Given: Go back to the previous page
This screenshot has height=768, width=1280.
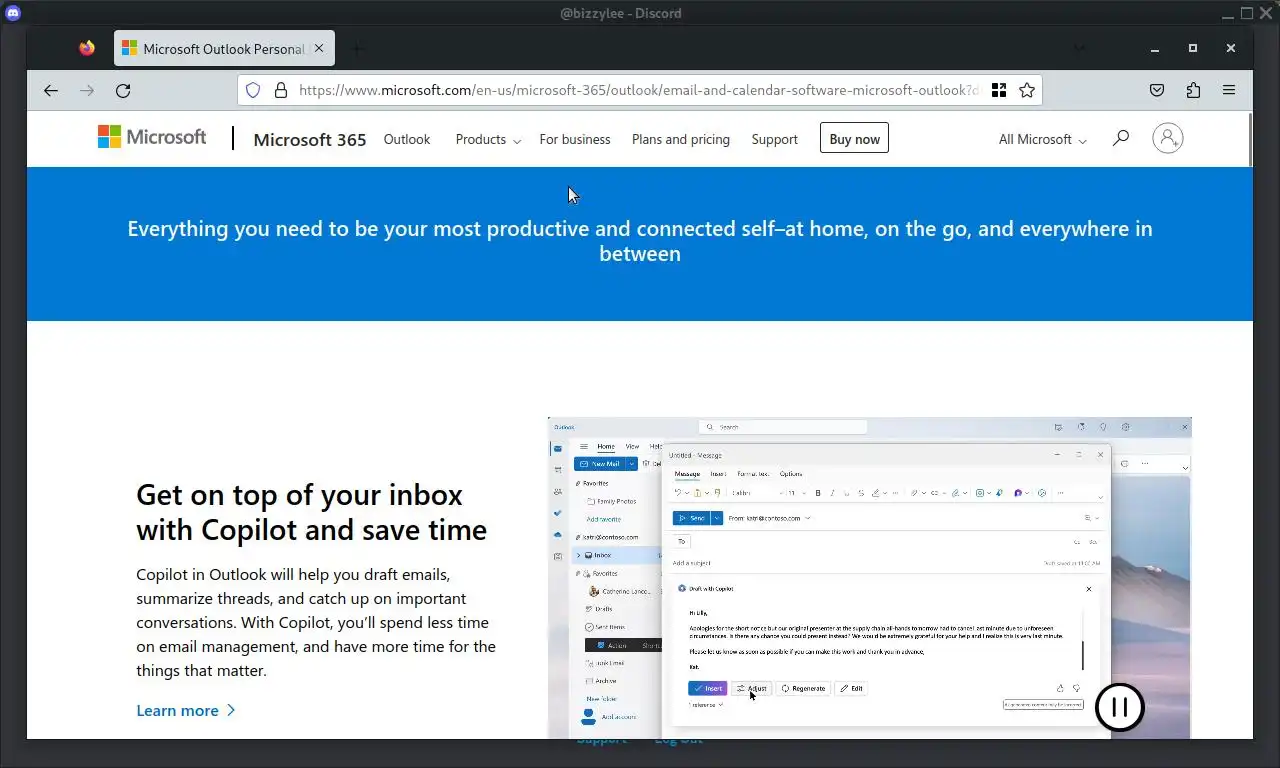Looking at the screenshot, I should 51,90.
